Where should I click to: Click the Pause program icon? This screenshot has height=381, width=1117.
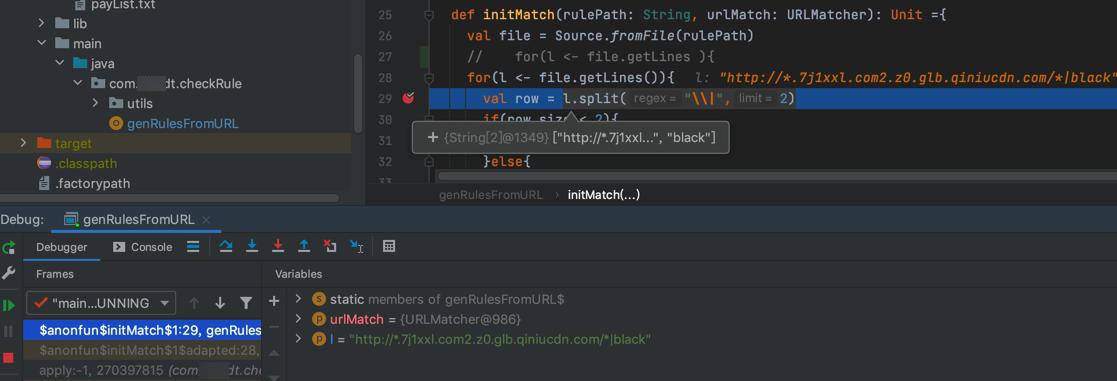9,331
